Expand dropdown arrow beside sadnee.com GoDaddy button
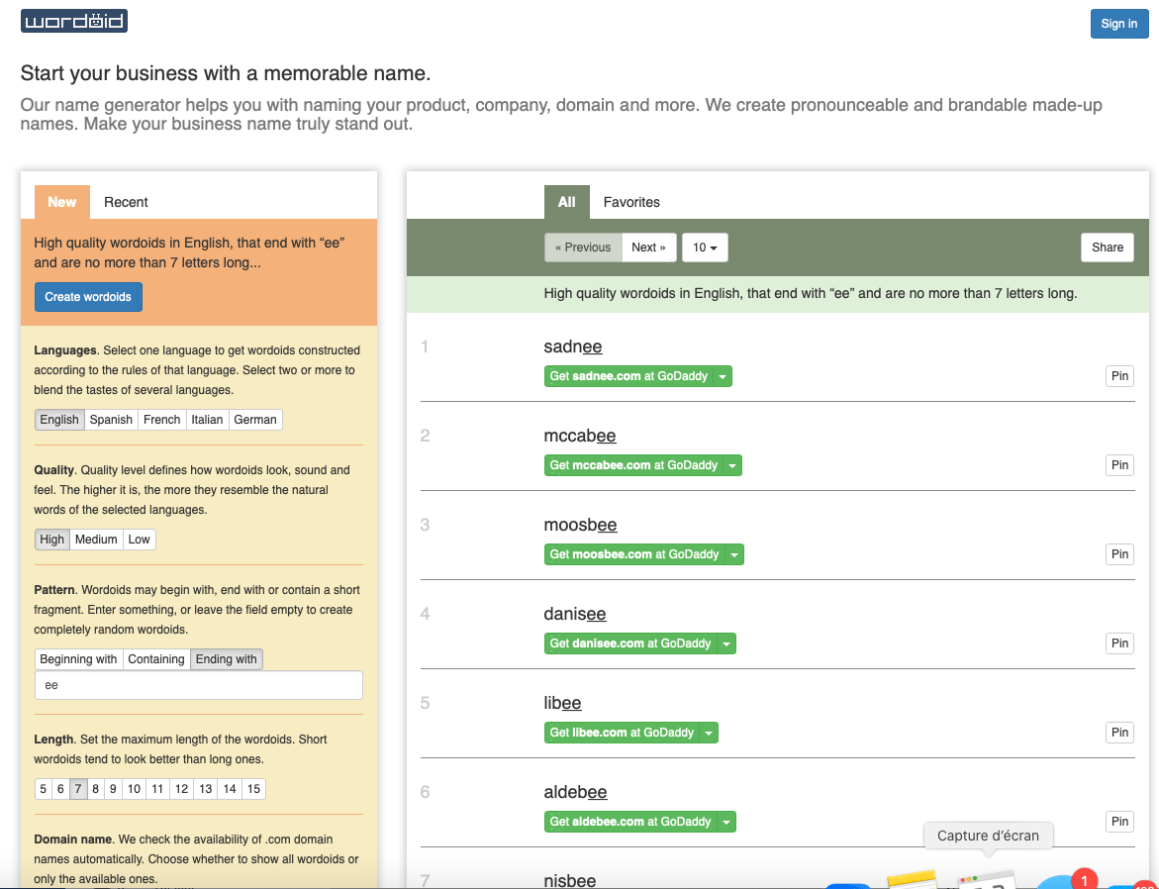 point(723,377)
